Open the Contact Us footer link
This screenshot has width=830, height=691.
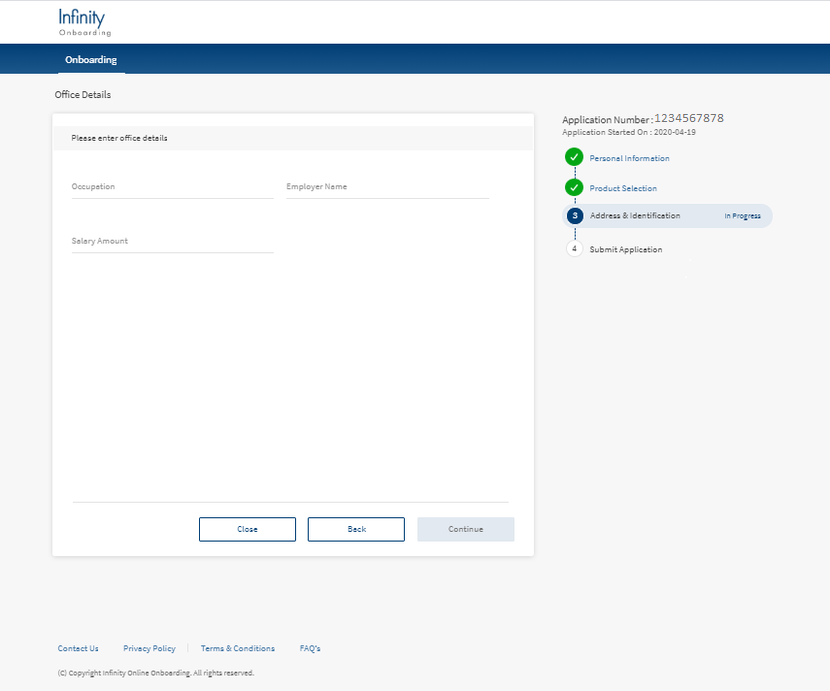(78, 648)
